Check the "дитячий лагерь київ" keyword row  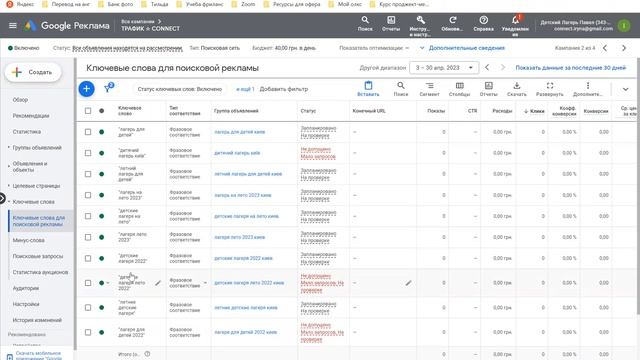point(88,153)
